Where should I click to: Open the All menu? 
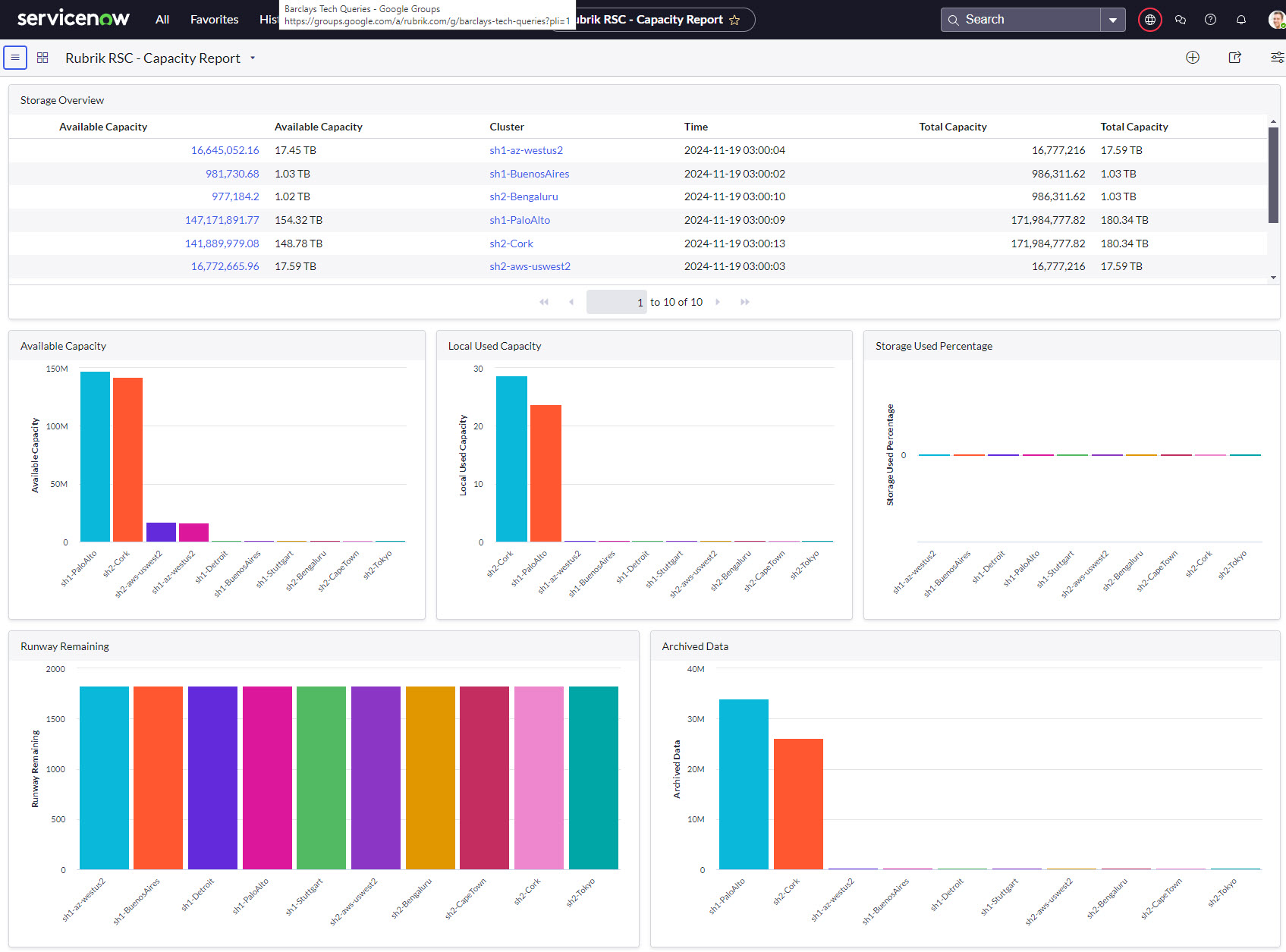[162, 20]
